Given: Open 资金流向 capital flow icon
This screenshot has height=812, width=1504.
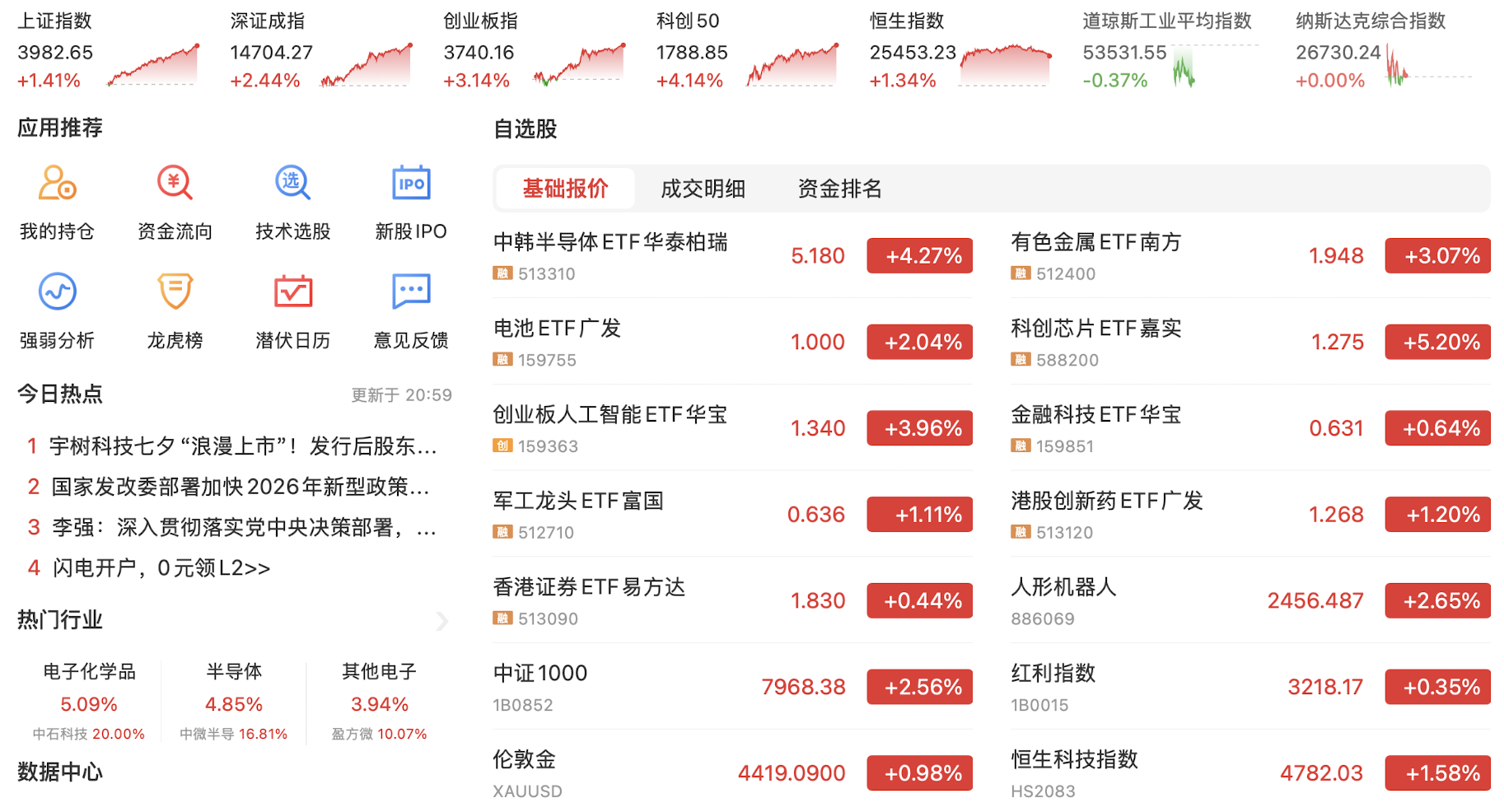Looking at the screenshot, I should (175, 183).
